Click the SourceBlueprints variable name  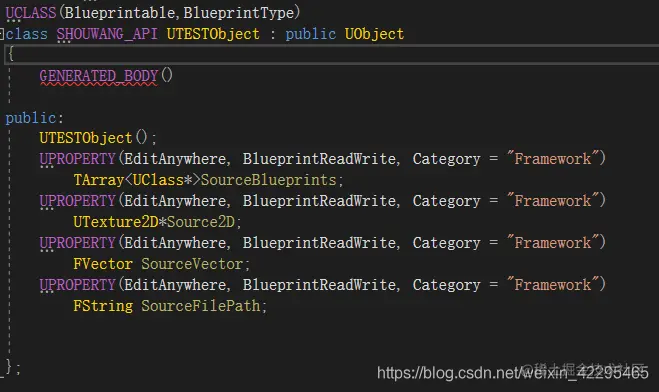point(268,180)
